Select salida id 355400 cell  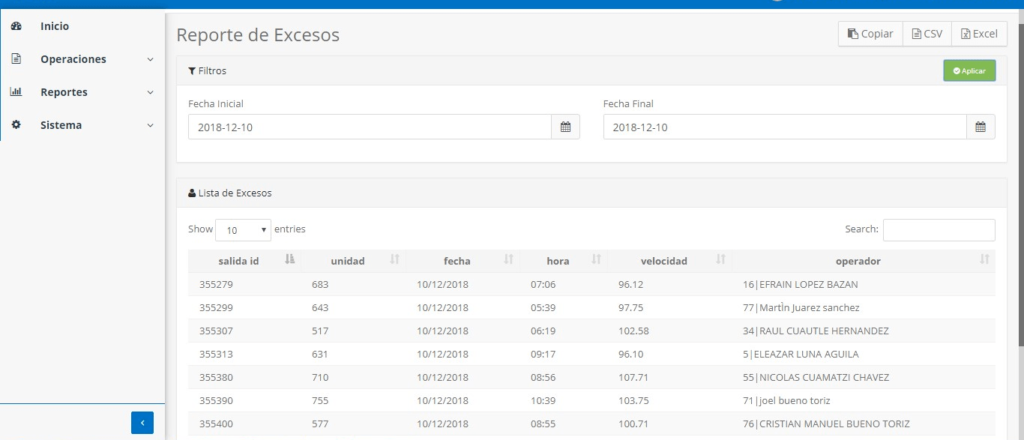[216, 424]
